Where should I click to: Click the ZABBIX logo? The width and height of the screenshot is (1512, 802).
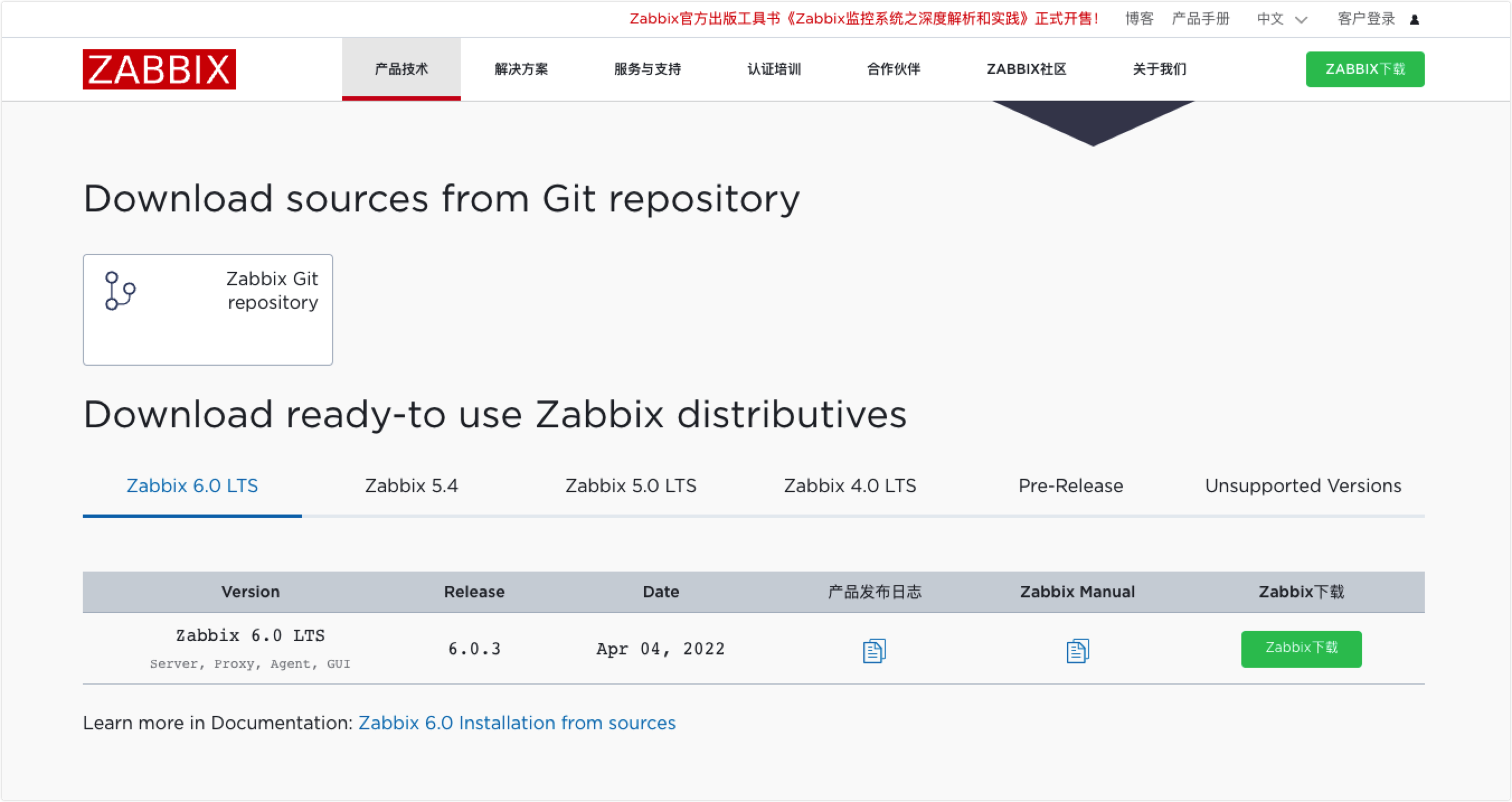click(159, 69)
